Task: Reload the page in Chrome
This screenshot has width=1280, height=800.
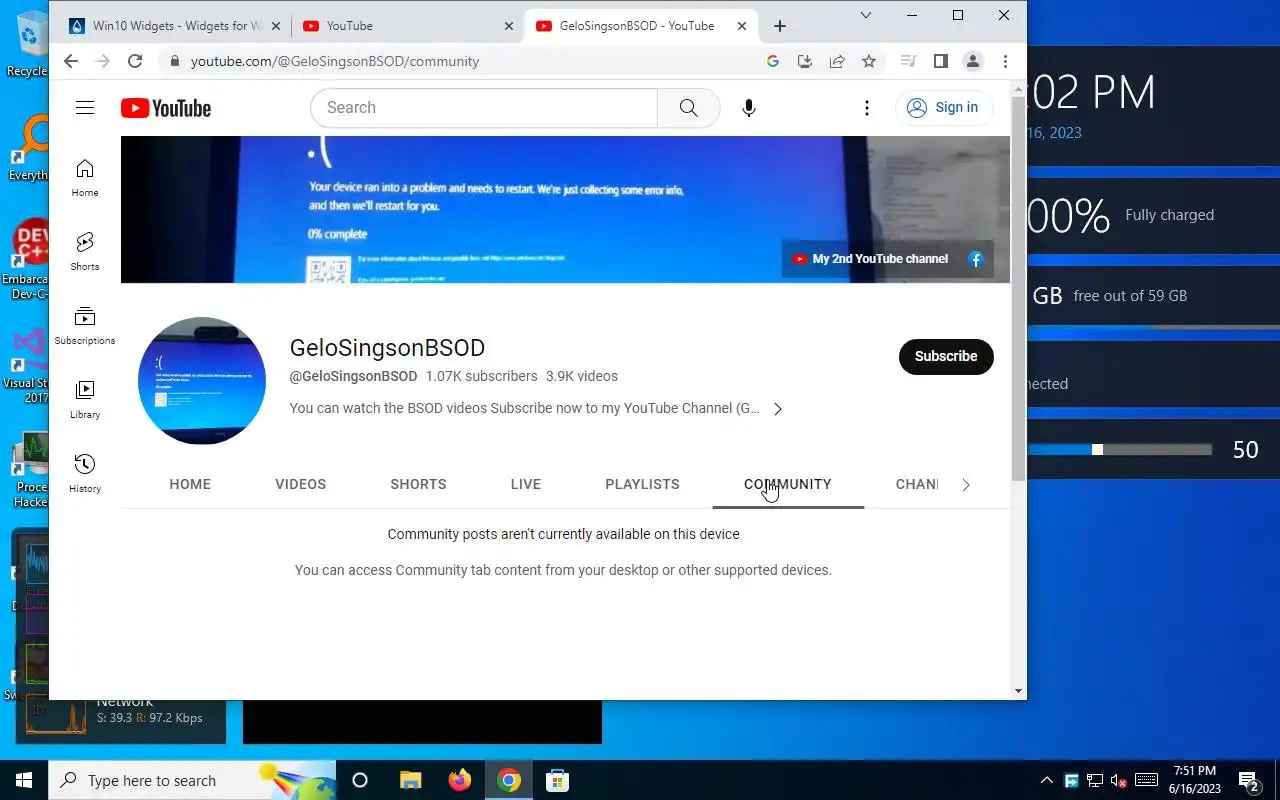Action: [135, 61]
